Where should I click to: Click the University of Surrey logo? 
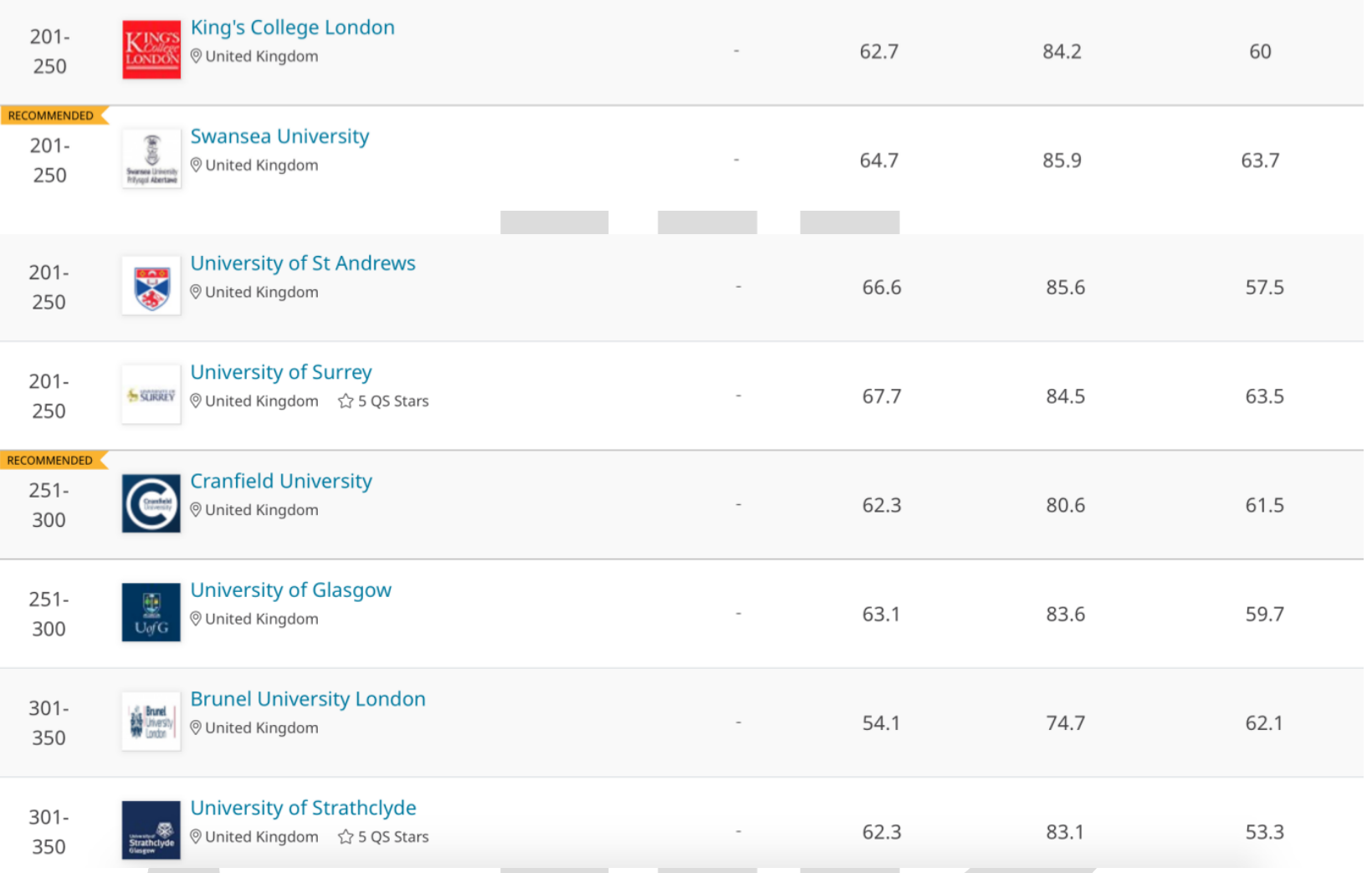pyautogui.click(x=151, y=395)
